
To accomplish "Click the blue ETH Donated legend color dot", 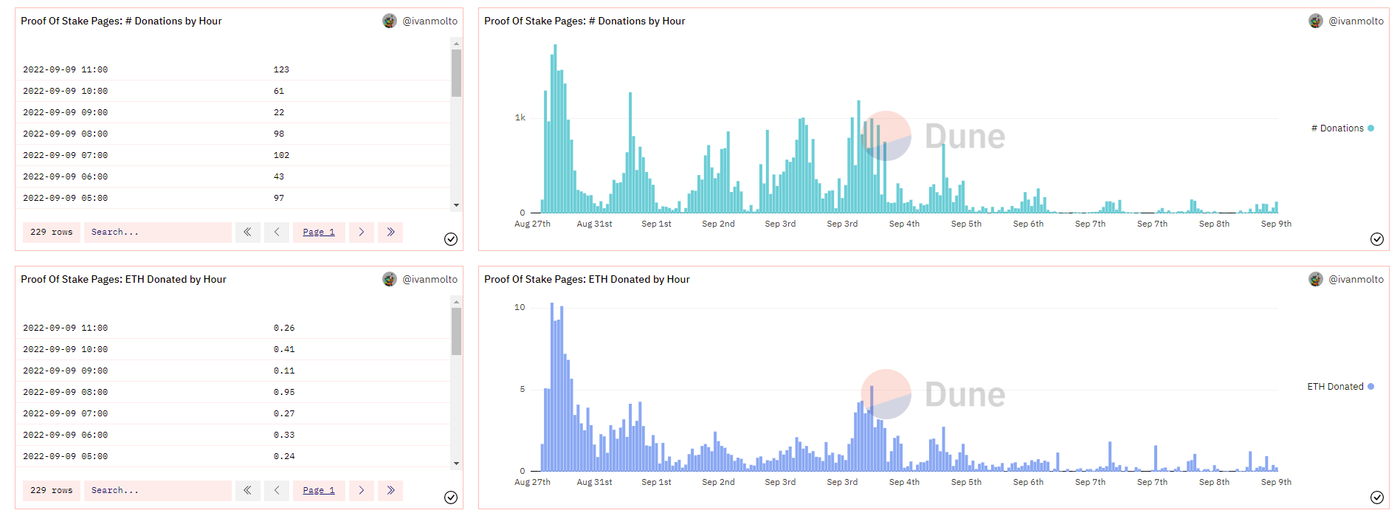I will (x=1370, y=386).
